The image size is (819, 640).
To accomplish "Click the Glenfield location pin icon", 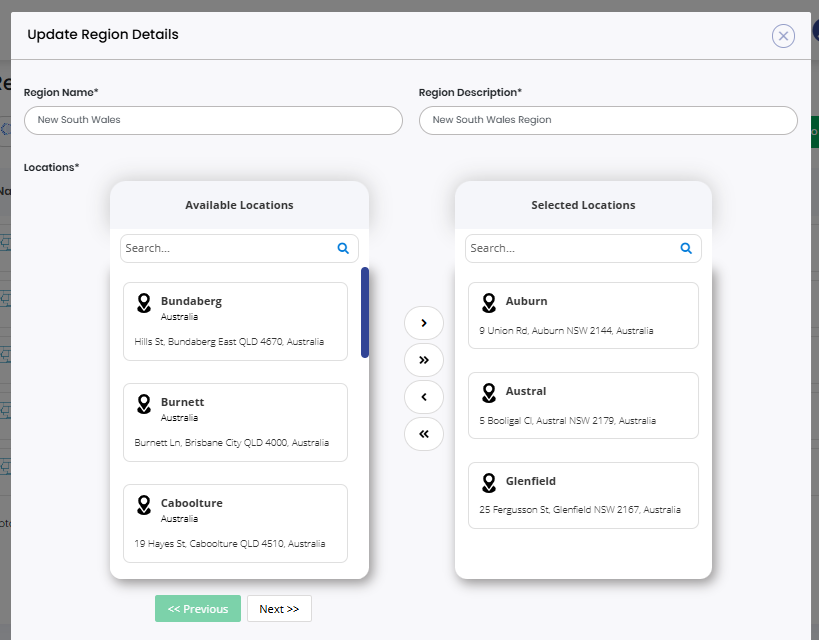I will [489, 483].
